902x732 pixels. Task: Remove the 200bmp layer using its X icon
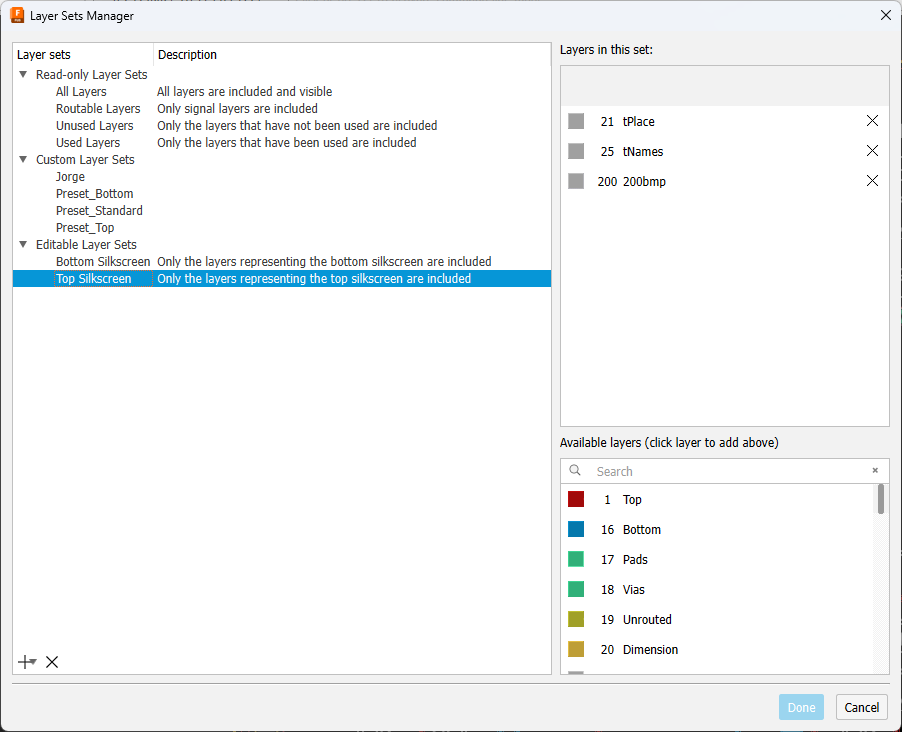[x=871, y=181]
